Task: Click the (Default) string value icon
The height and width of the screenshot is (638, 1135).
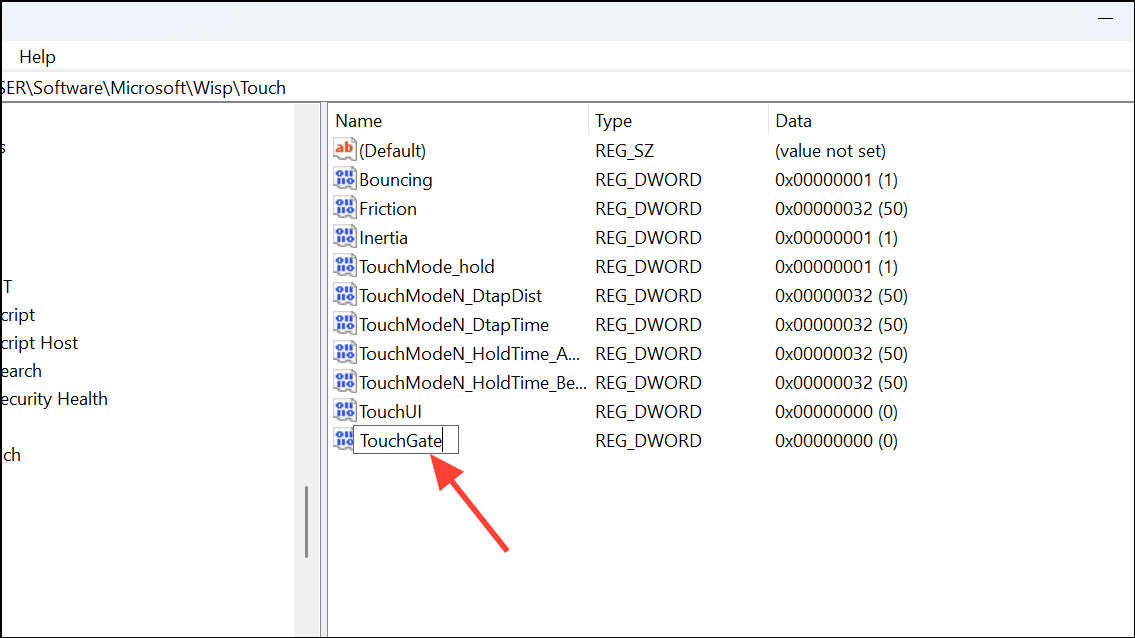Action: pyautogui.click(x=344, y=150)
